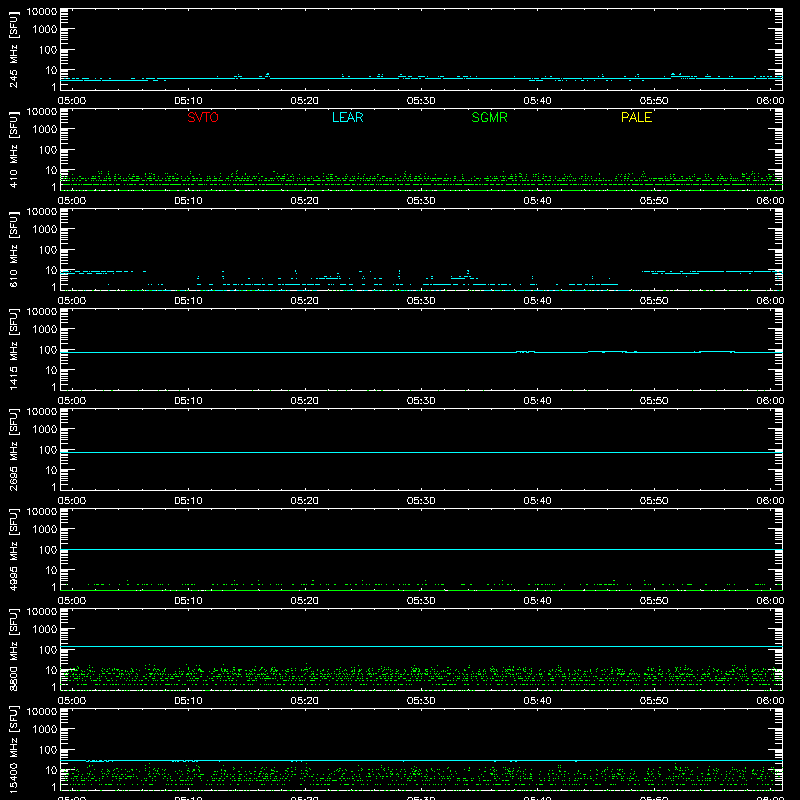The height and width of the screenshot is (800, 800).
Task: Select the 1415 MHz [SFU] axis title
Action: 14,349
